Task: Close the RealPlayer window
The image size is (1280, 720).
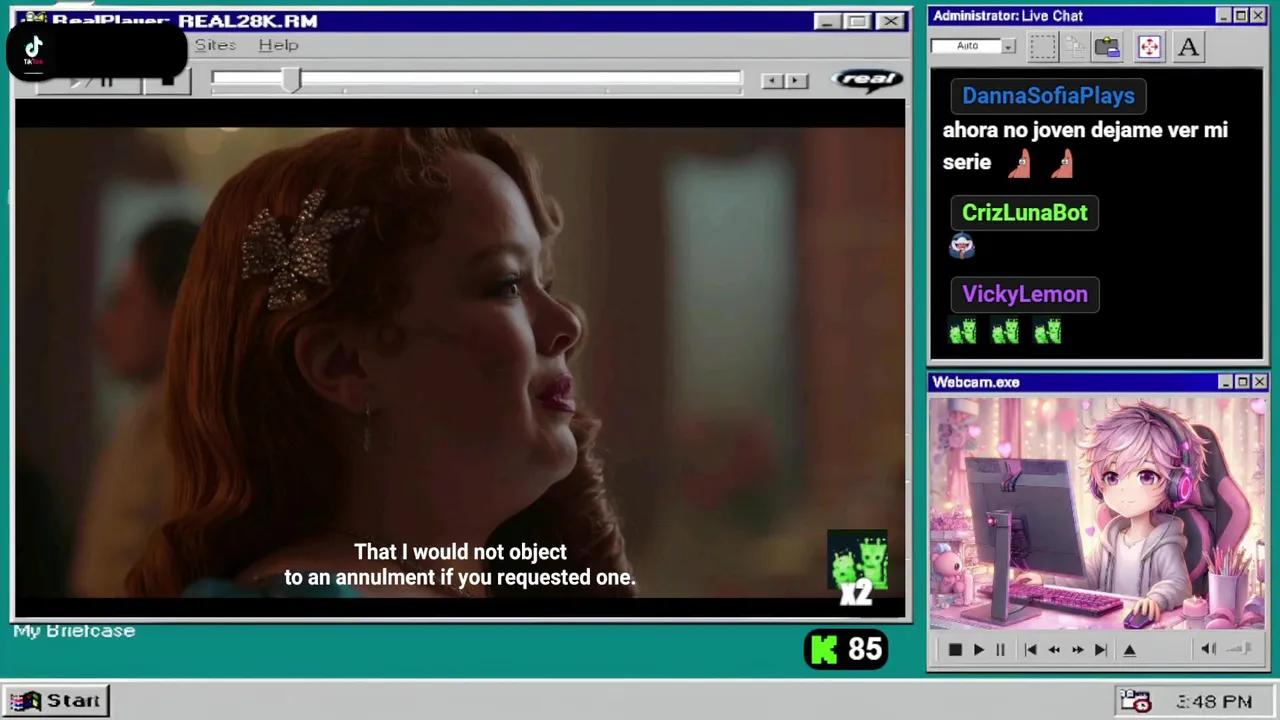Action: [889, 21]
